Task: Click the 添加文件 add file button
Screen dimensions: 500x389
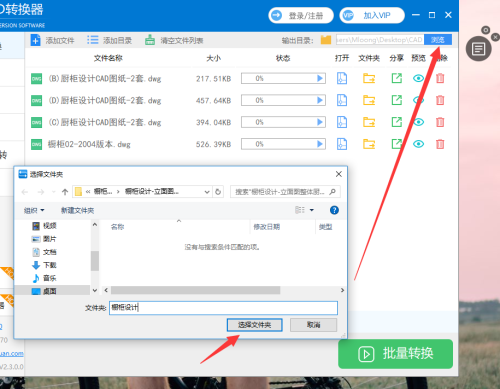Action: point(52,40)
